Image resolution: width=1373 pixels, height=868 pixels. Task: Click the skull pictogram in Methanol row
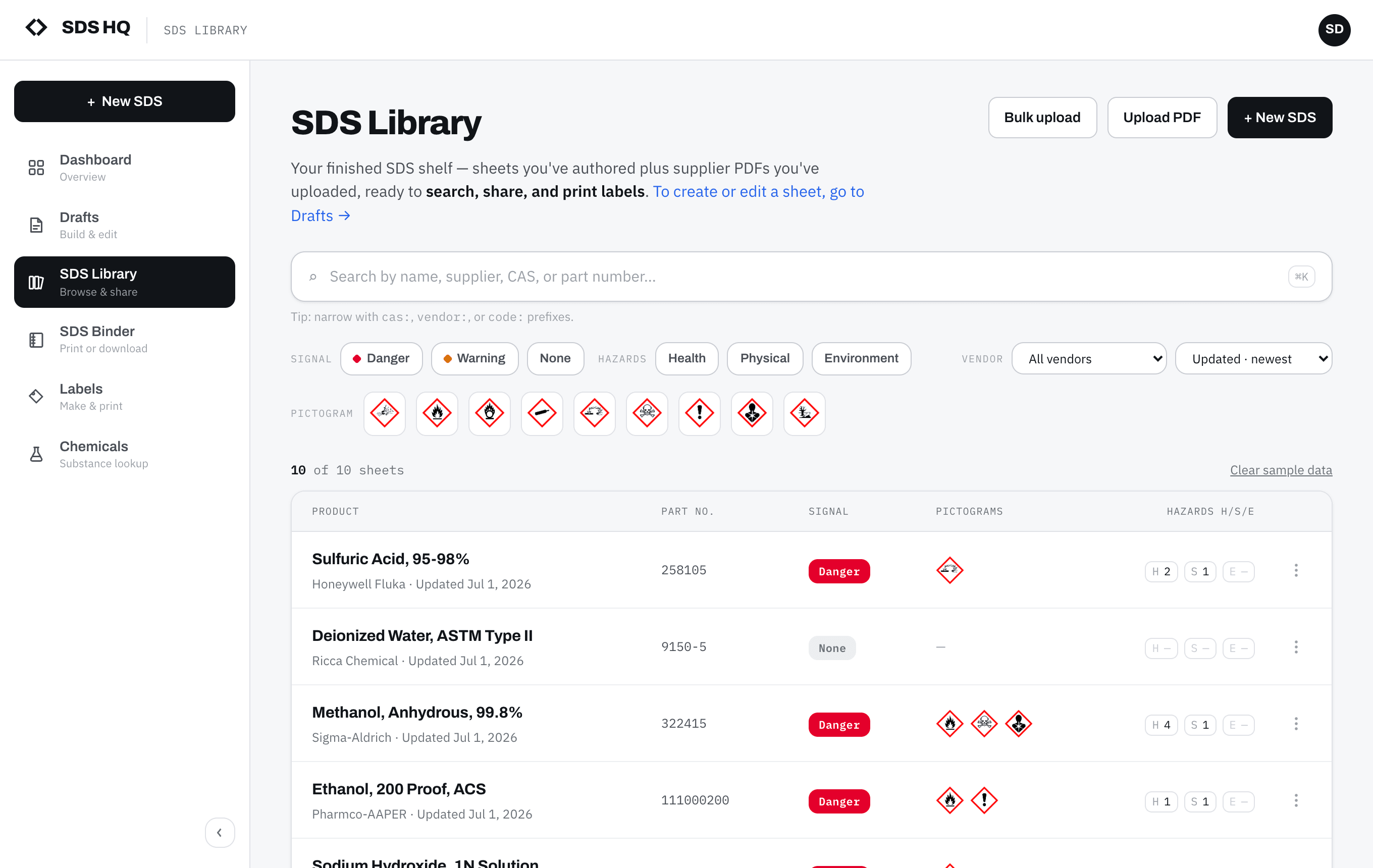coord(984,724)
